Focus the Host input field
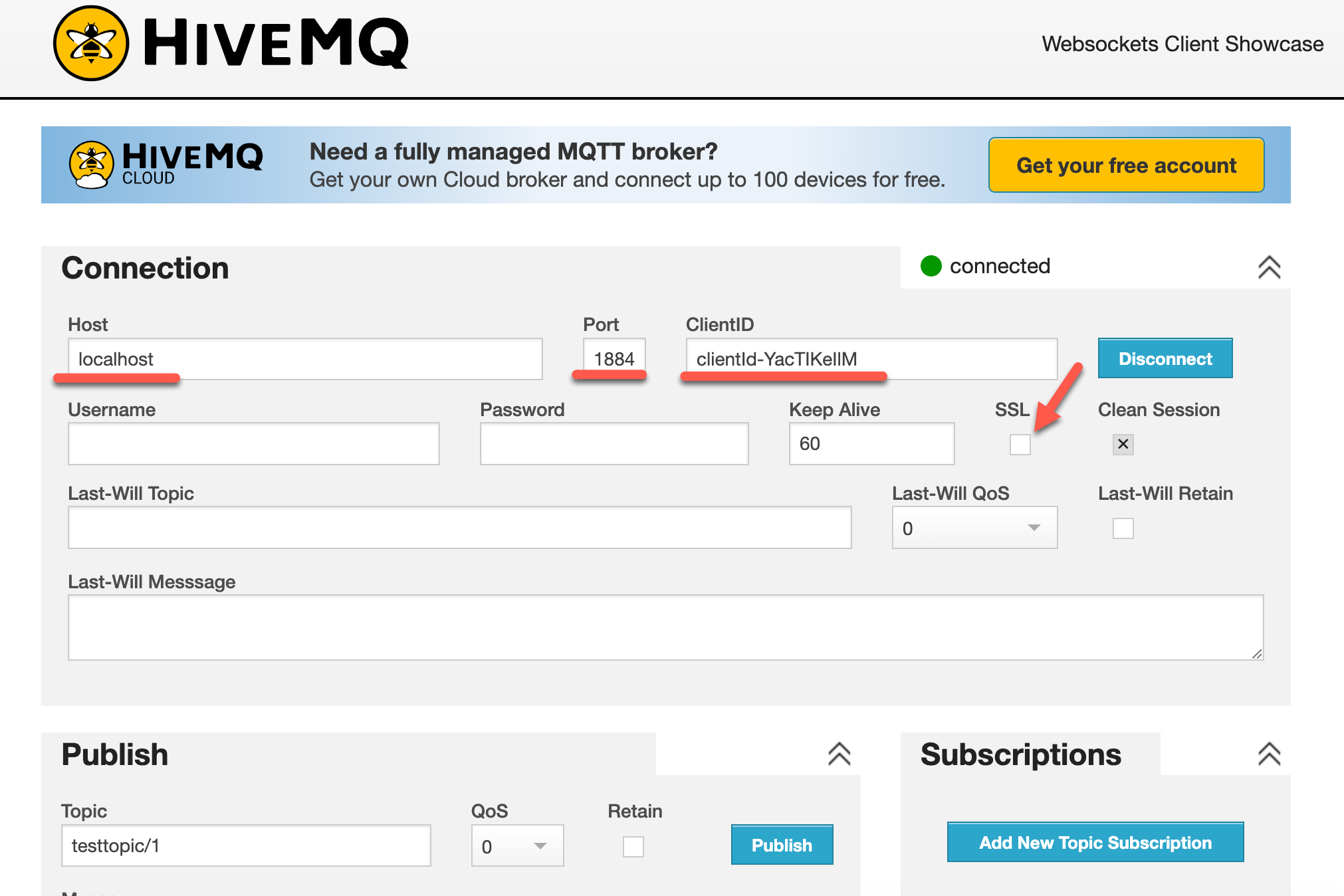Screen dimensions: 1344x896 pyautogui.click(x=305, y=359)
